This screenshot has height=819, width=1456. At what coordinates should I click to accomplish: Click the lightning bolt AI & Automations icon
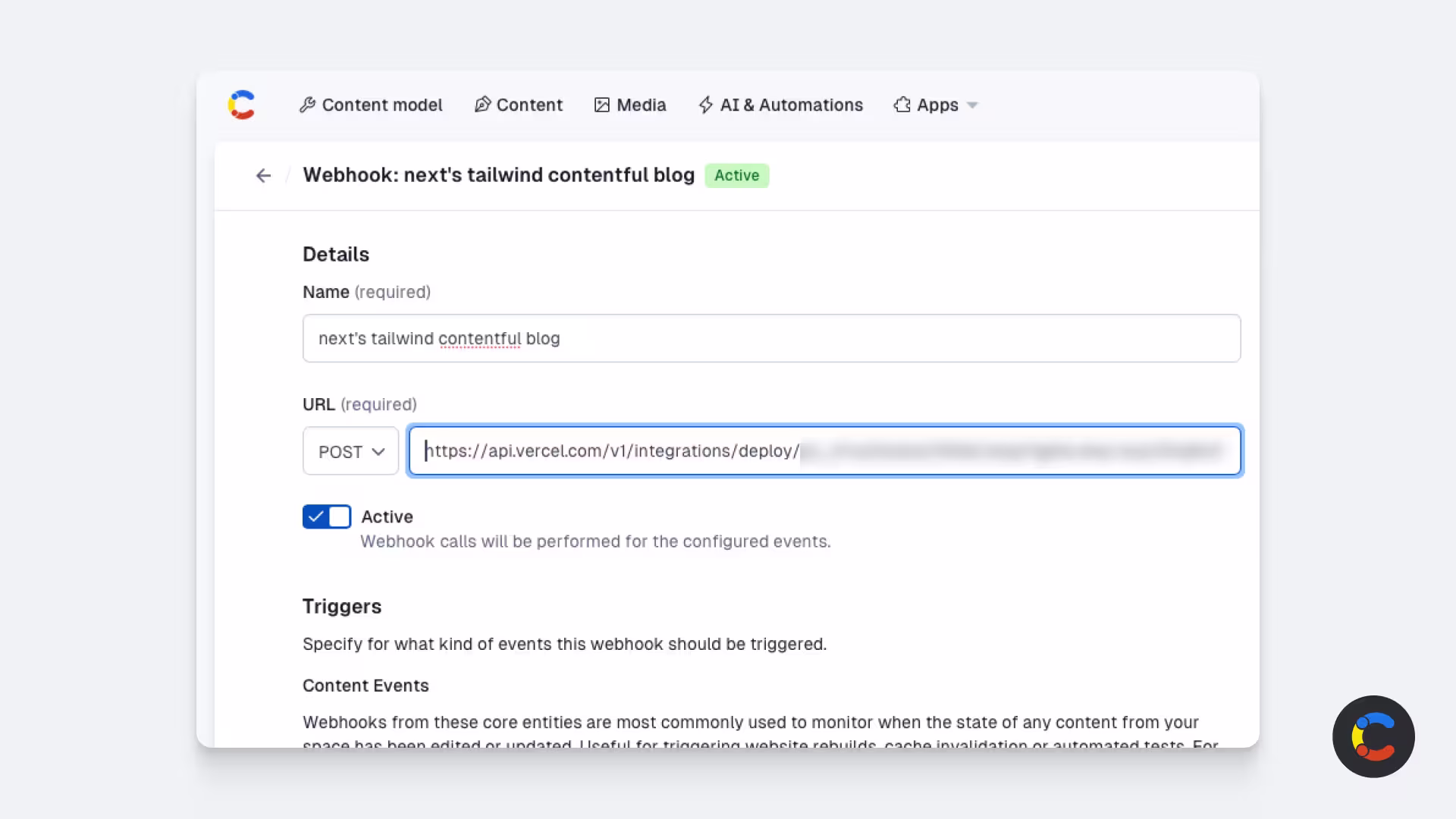coord(706,105)
